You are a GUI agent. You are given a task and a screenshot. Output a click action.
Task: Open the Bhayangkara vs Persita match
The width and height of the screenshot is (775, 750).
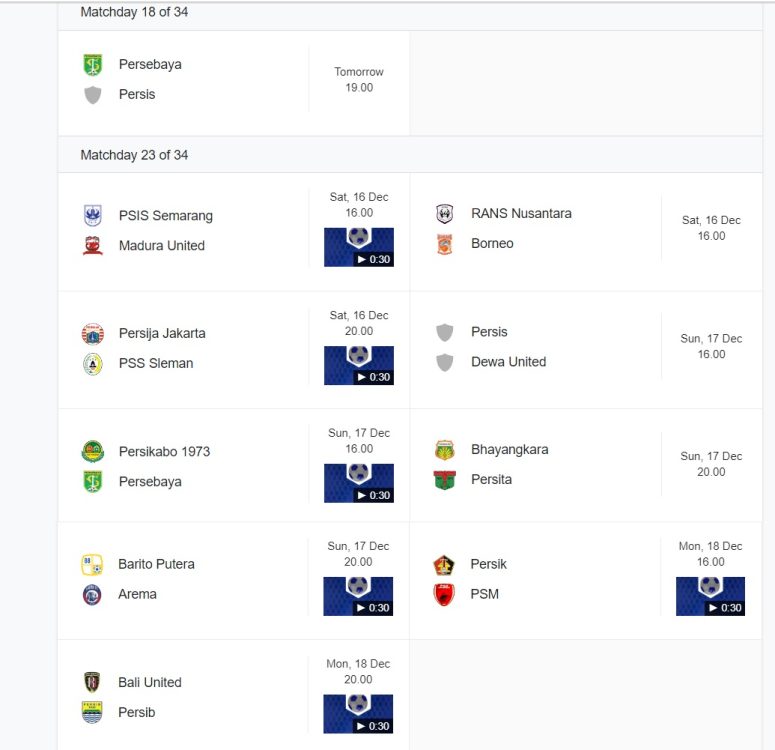click(586, 465)
